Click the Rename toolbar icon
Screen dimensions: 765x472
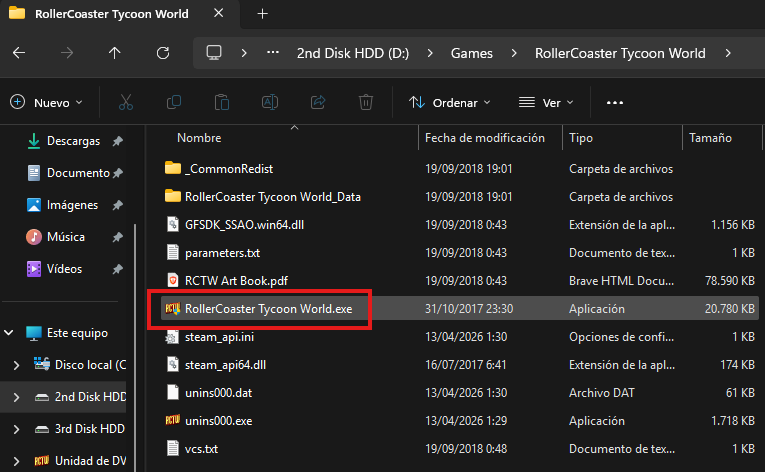(270, 103)
